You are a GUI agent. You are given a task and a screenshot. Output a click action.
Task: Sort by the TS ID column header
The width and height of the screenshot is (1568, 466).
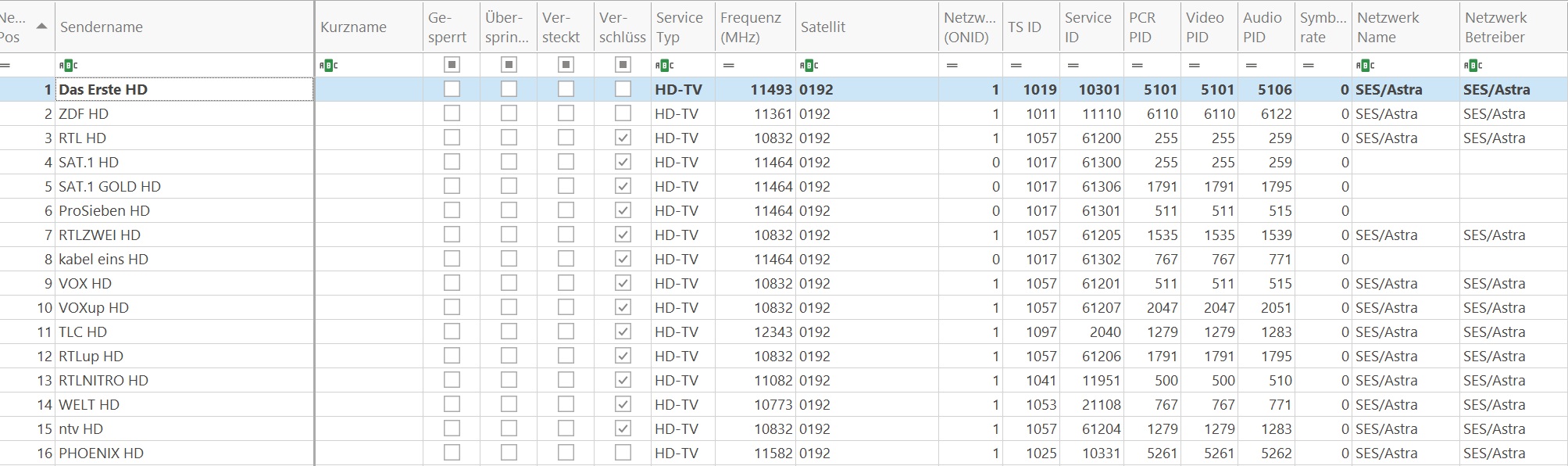1030,27
